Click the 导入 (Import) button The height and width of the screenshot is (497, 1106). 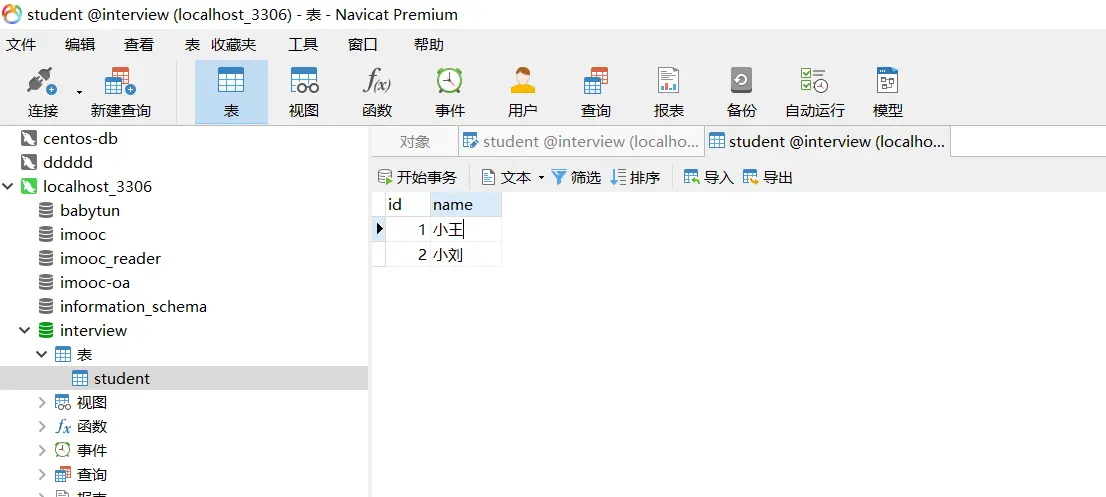coord(709,177)
